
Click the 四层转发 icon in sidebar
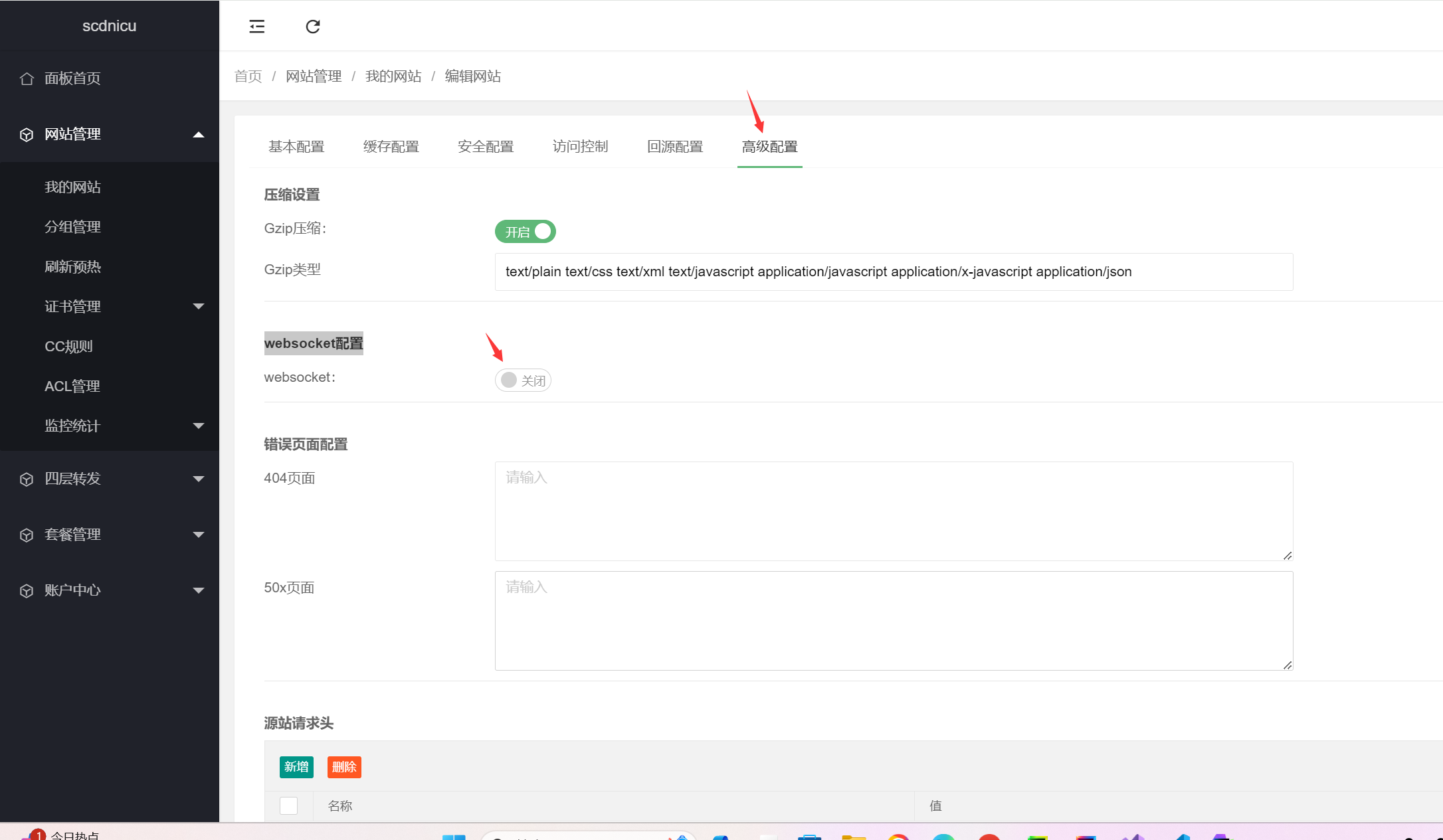(27, 479)
